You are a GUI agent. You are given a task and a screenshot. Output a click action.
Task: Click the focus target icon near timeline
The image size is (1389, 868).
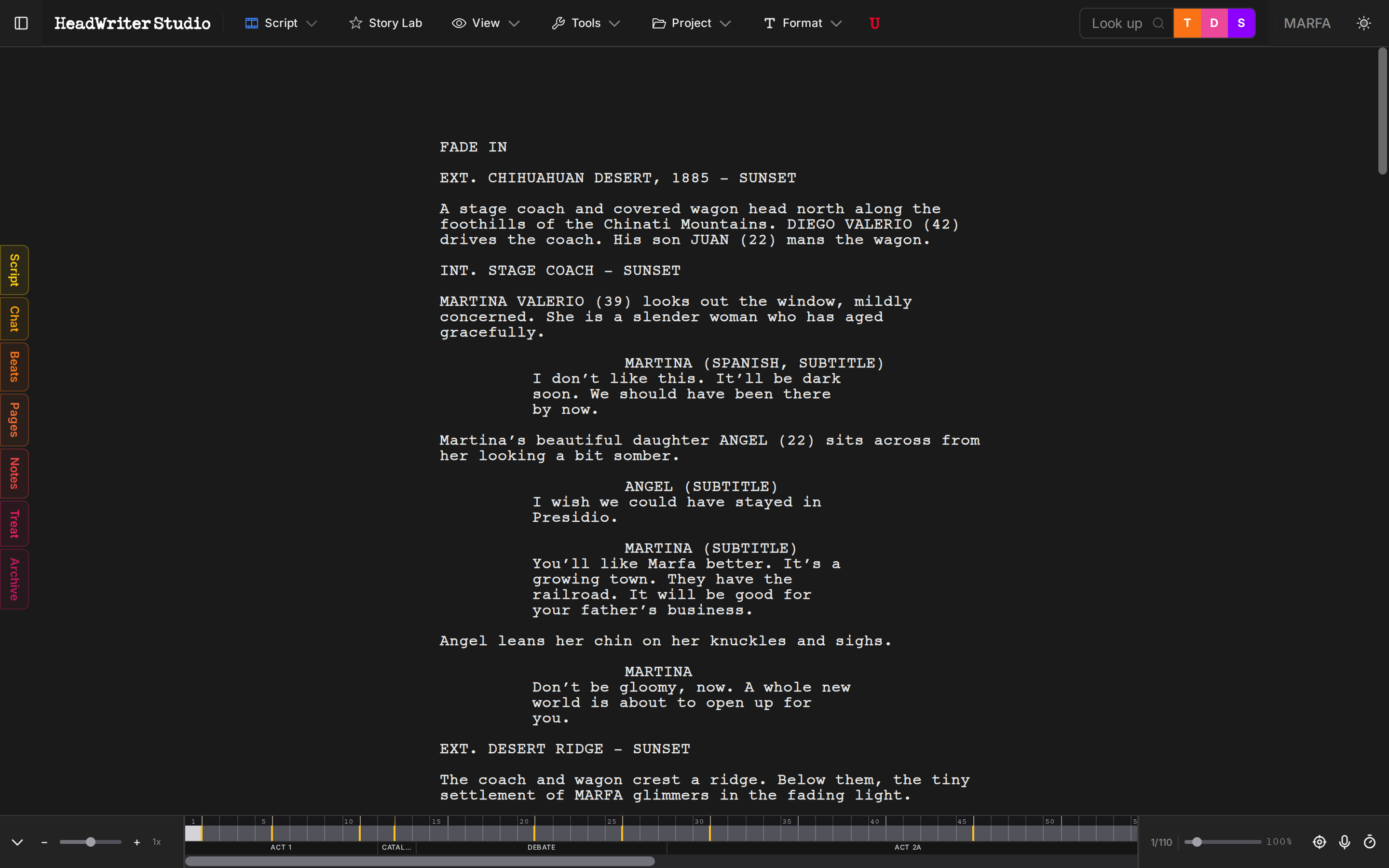[x=1320, y=842]
